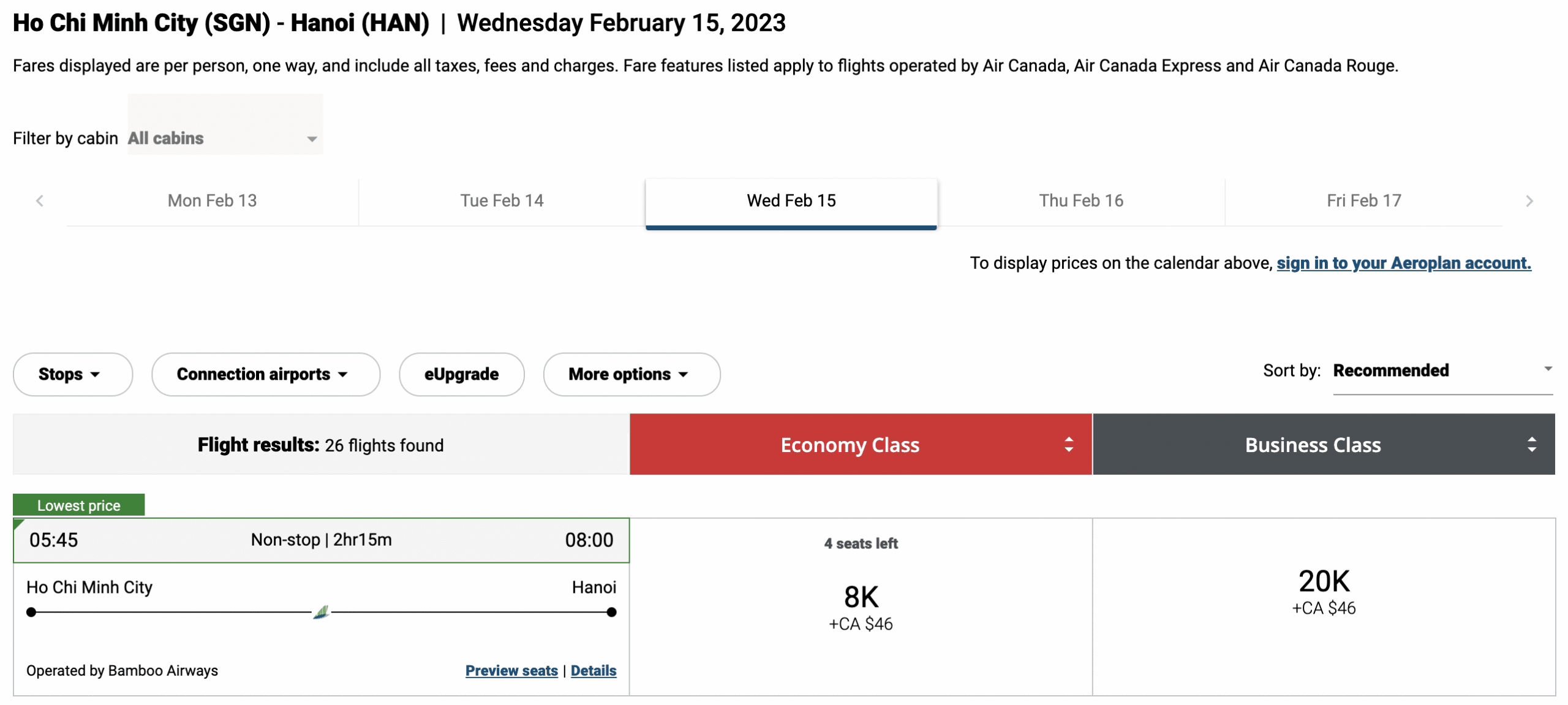This screenshot has width=1568, height=705.
Task: Open the Filter by cabin dropdown
Action: click(x=225, y=138)
